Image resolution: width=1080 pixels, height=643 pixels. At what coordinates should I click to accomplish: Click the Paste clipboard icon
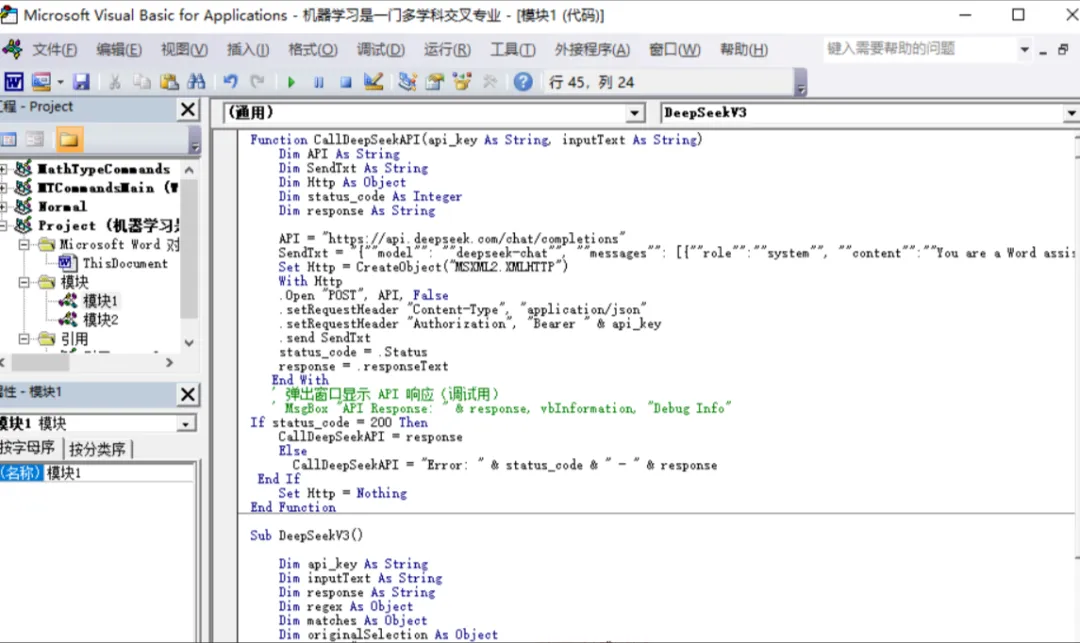[x=169, y=82]
